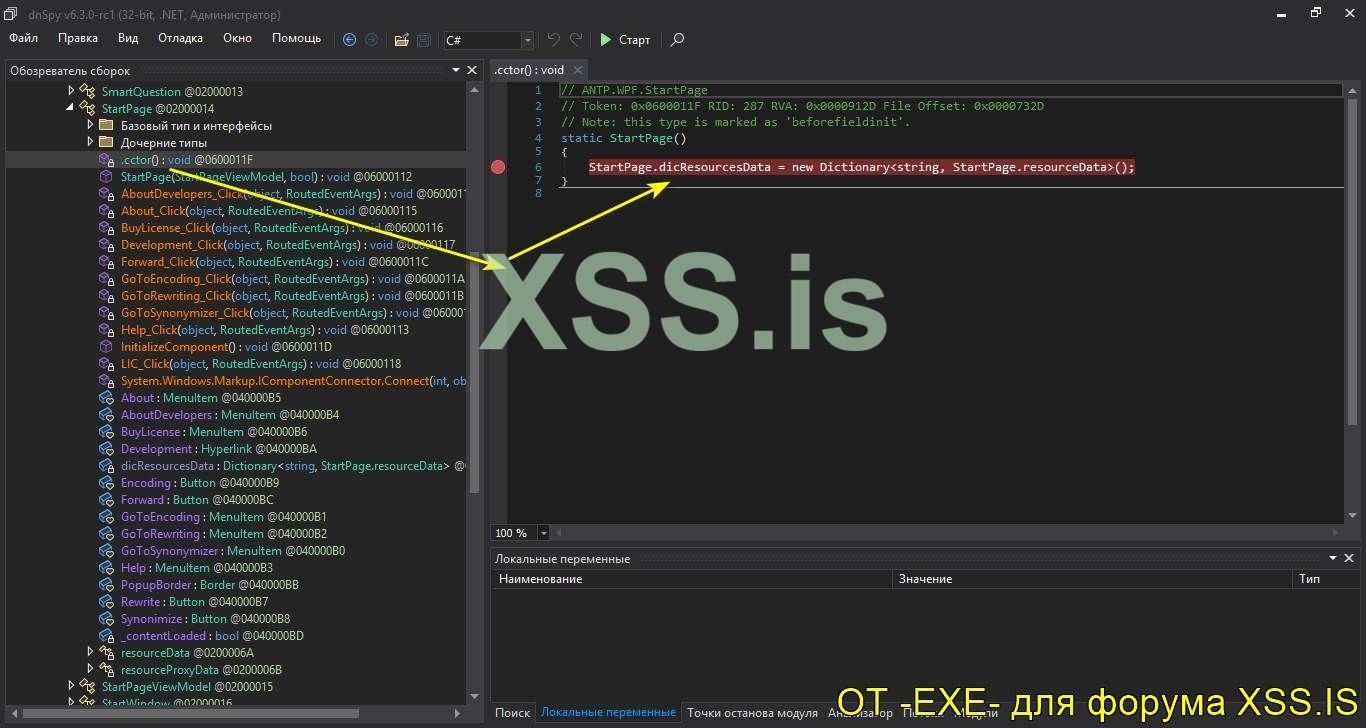Click the field icon beside _contentLoaded : bool
The width and height of the screenshot is (1366, 728).
(x=106, y=636)
